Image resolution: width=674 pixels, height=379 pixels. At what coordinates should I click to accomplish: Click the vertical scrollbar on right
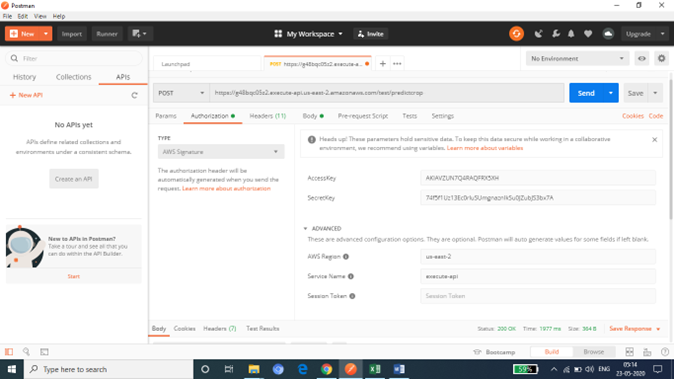(671, 146)
